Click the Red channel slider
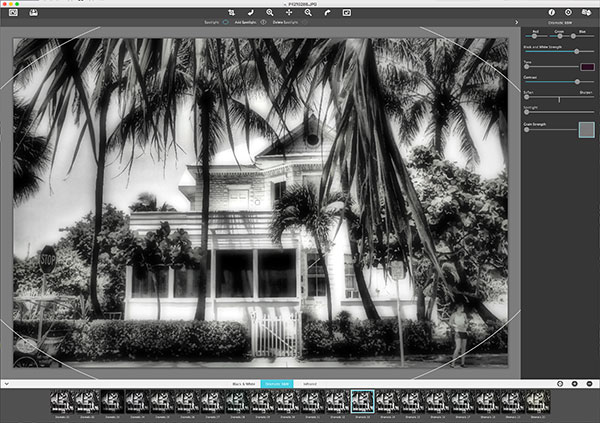 (x=534, y=36)
